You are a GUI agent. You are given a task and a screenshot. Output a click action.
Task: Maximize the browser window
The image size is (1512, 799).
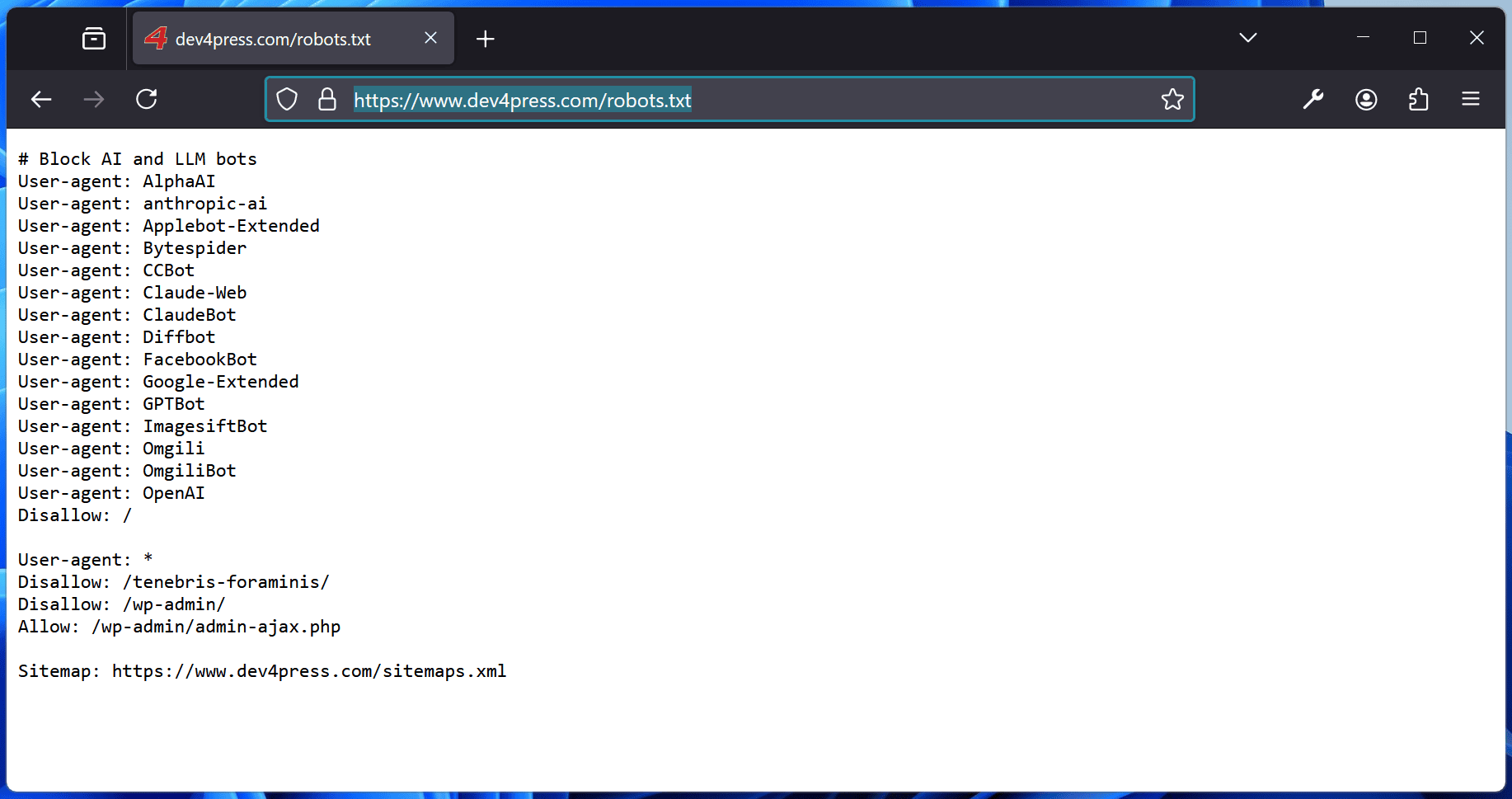1420,38
